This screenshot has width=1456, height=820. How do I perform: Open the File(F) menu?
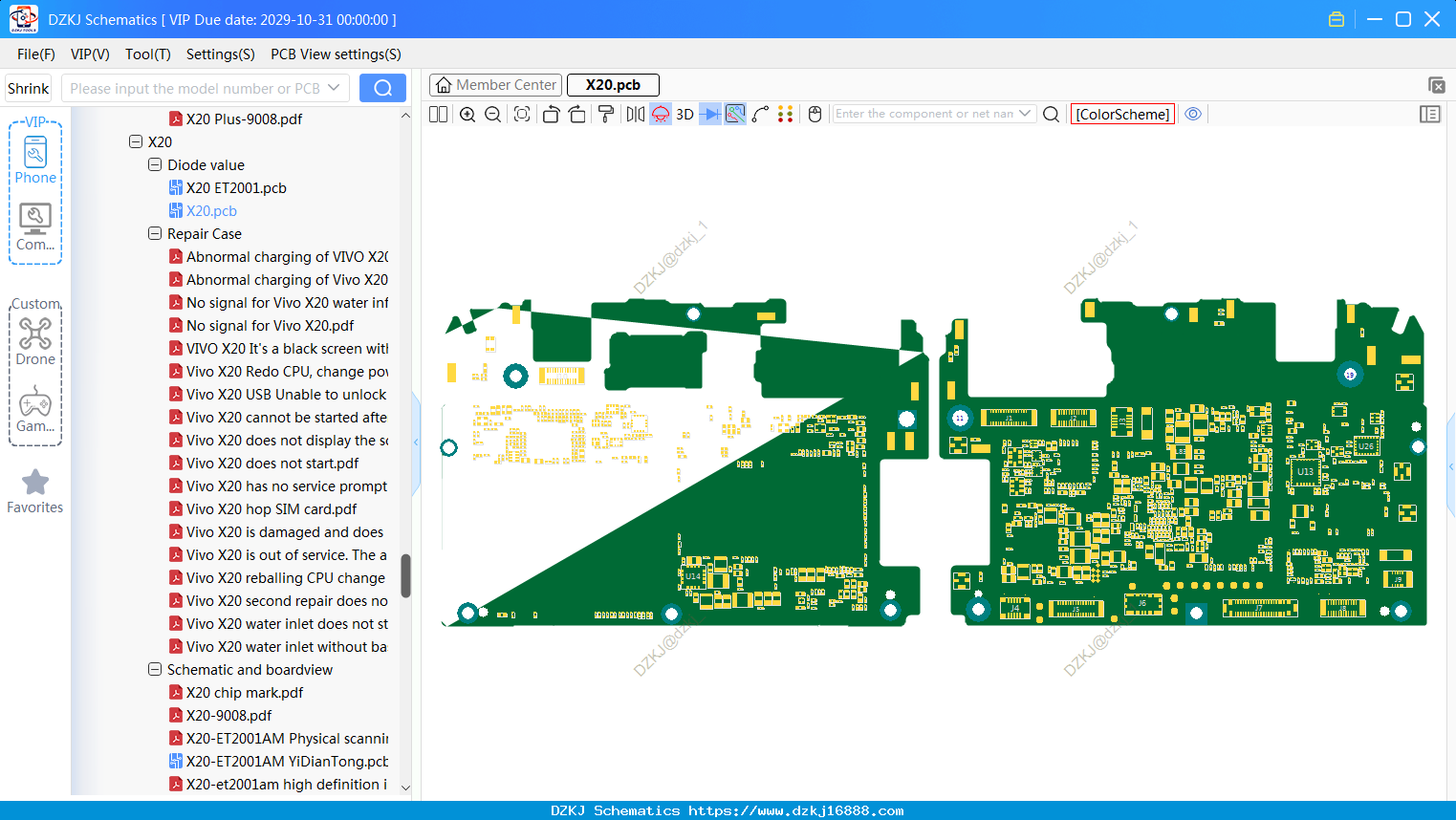point(36,54)
